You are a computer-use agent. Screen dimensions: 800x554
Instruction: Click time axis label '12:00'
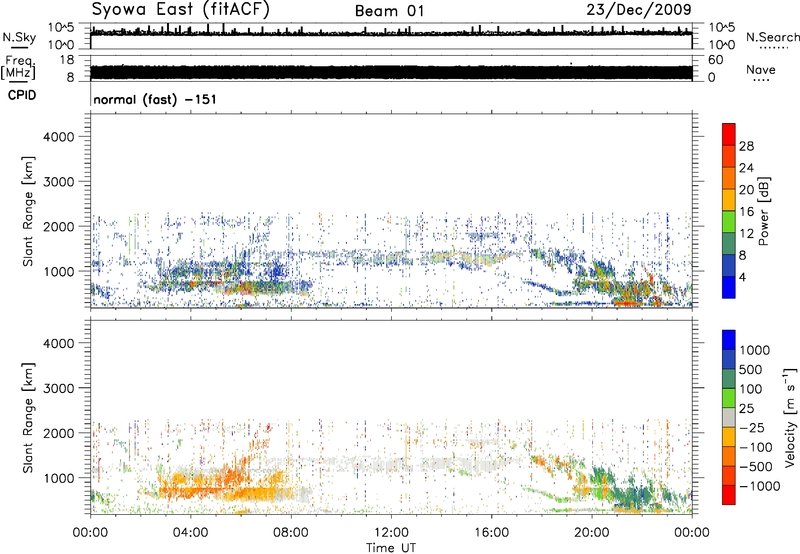tap(391, 533)
